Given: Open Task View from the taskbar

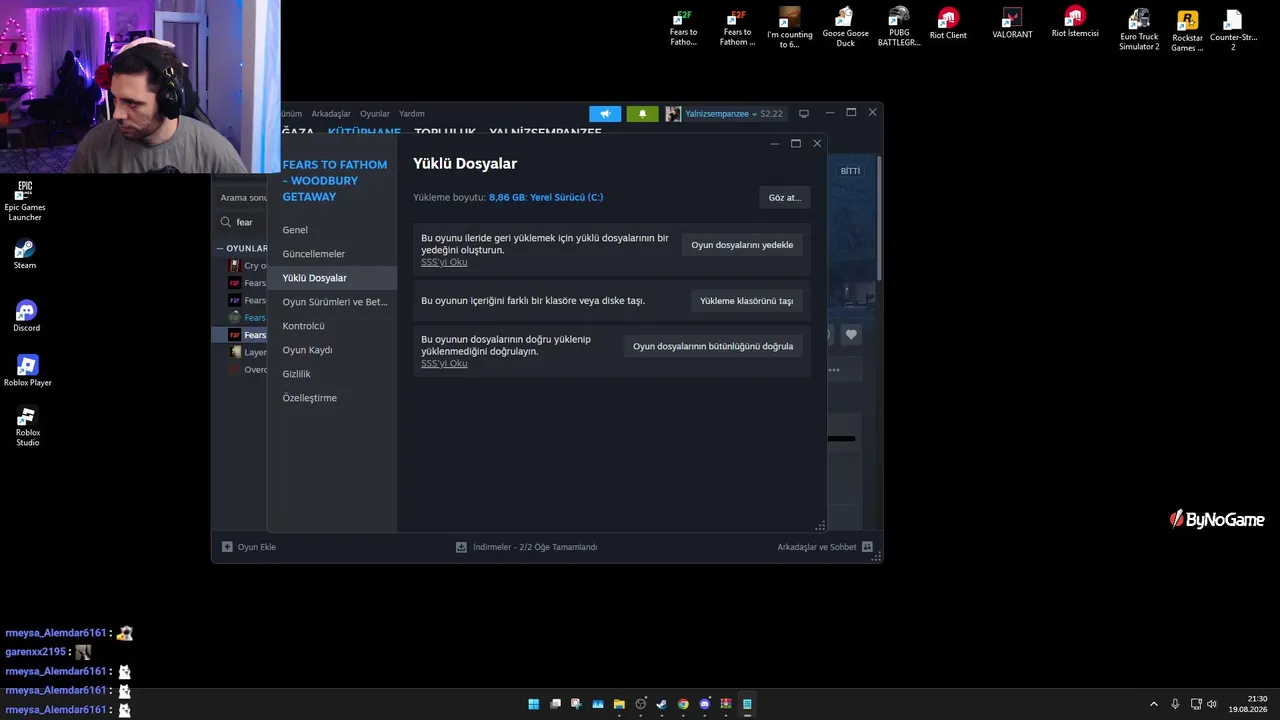Looking at the screenshot, I should click(555, 704).
